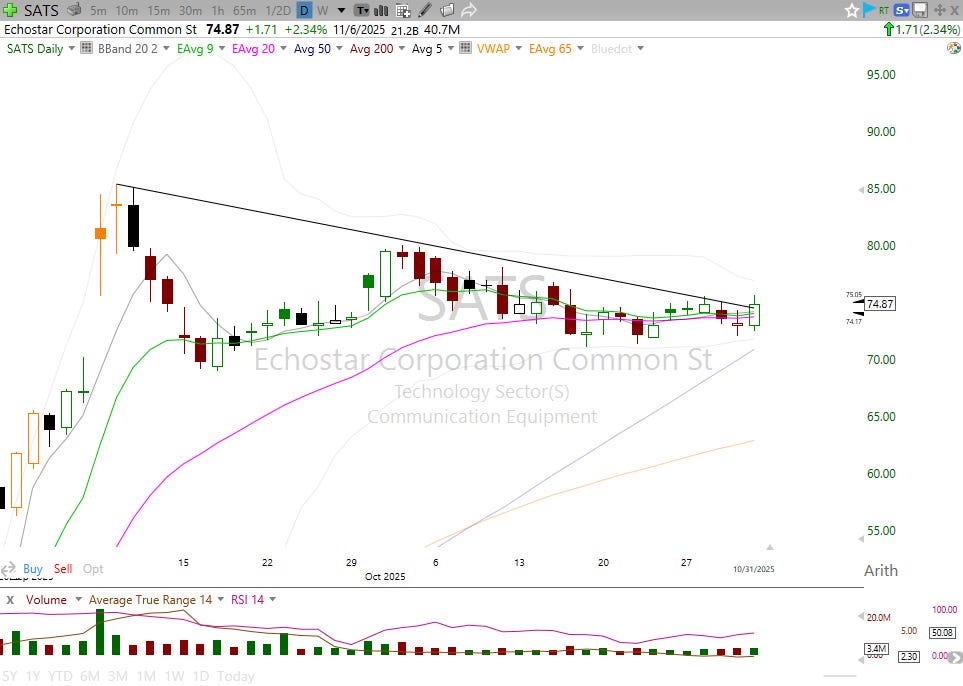Close the lower pane with X icon
This screenshot has height=686, width=963.
tap(9, 600)
